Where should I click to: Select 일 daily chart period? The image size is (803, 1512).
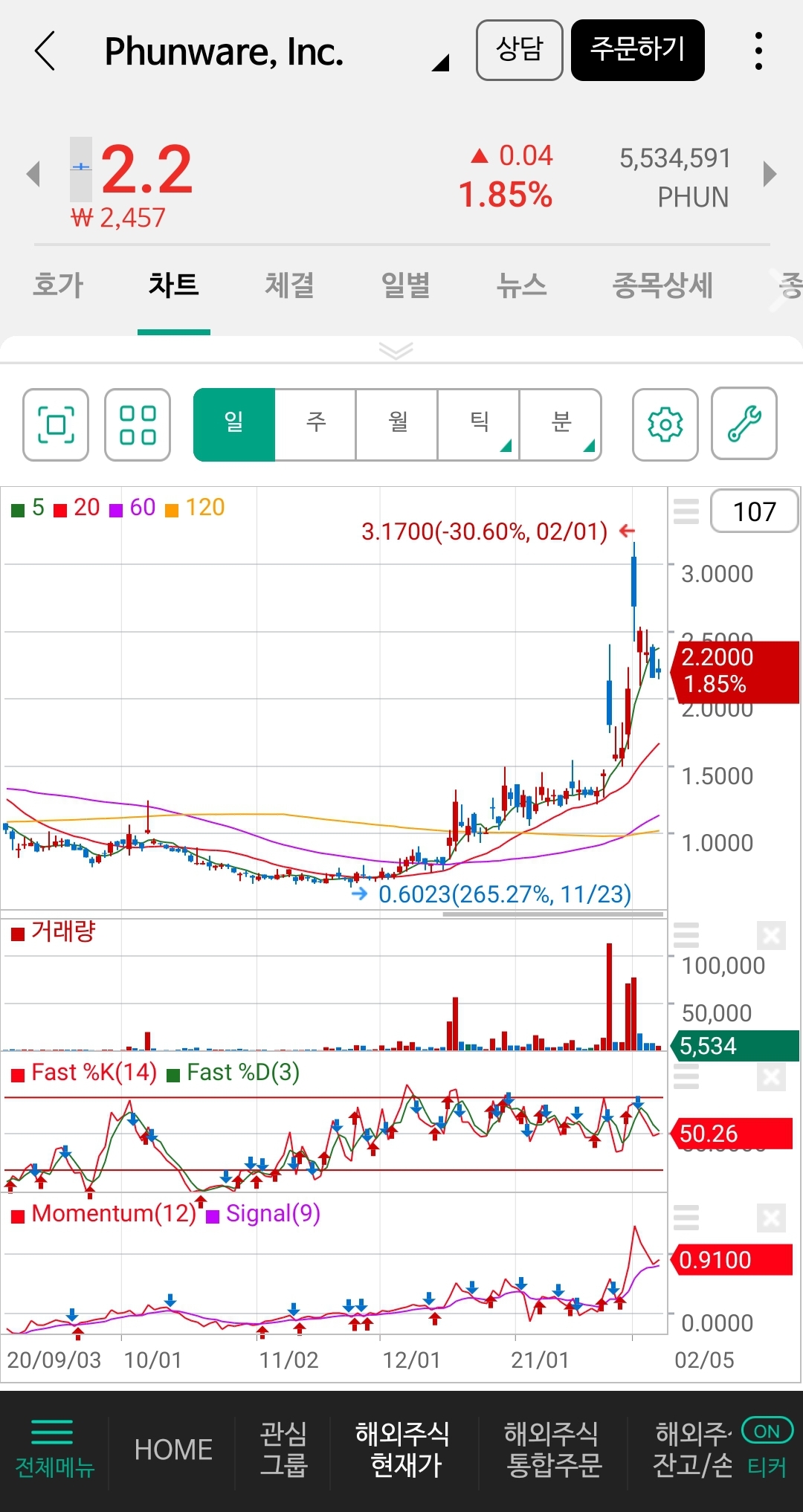pos(234,424)
